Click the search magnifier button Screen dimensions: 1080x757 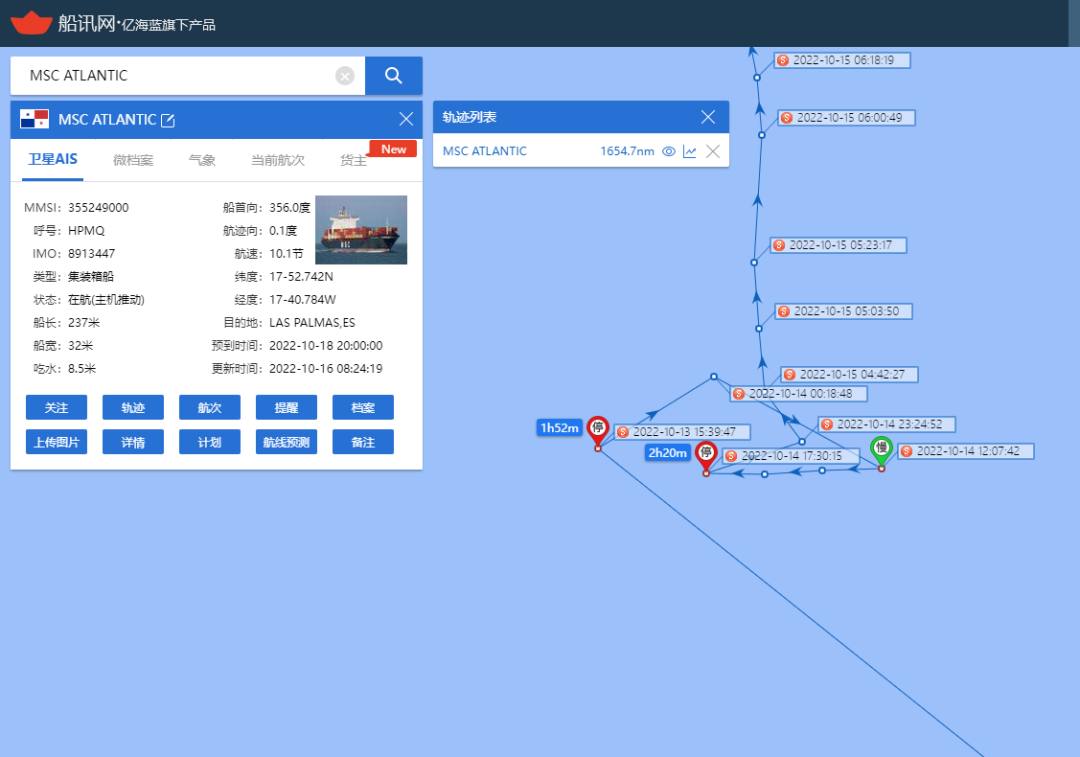(x=393, y=76)
